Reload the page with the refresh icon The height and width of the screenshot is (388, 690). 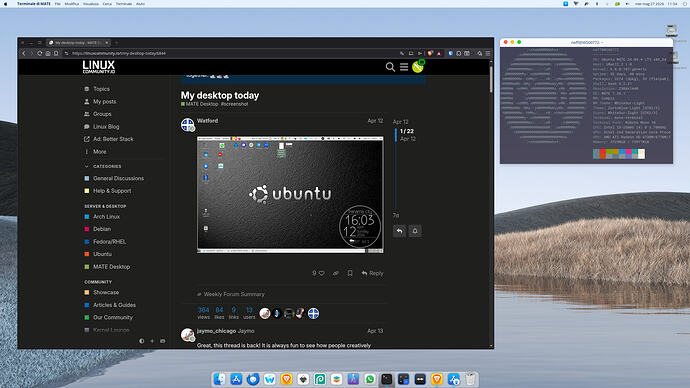pyautogui.click(x=40, y=53)
